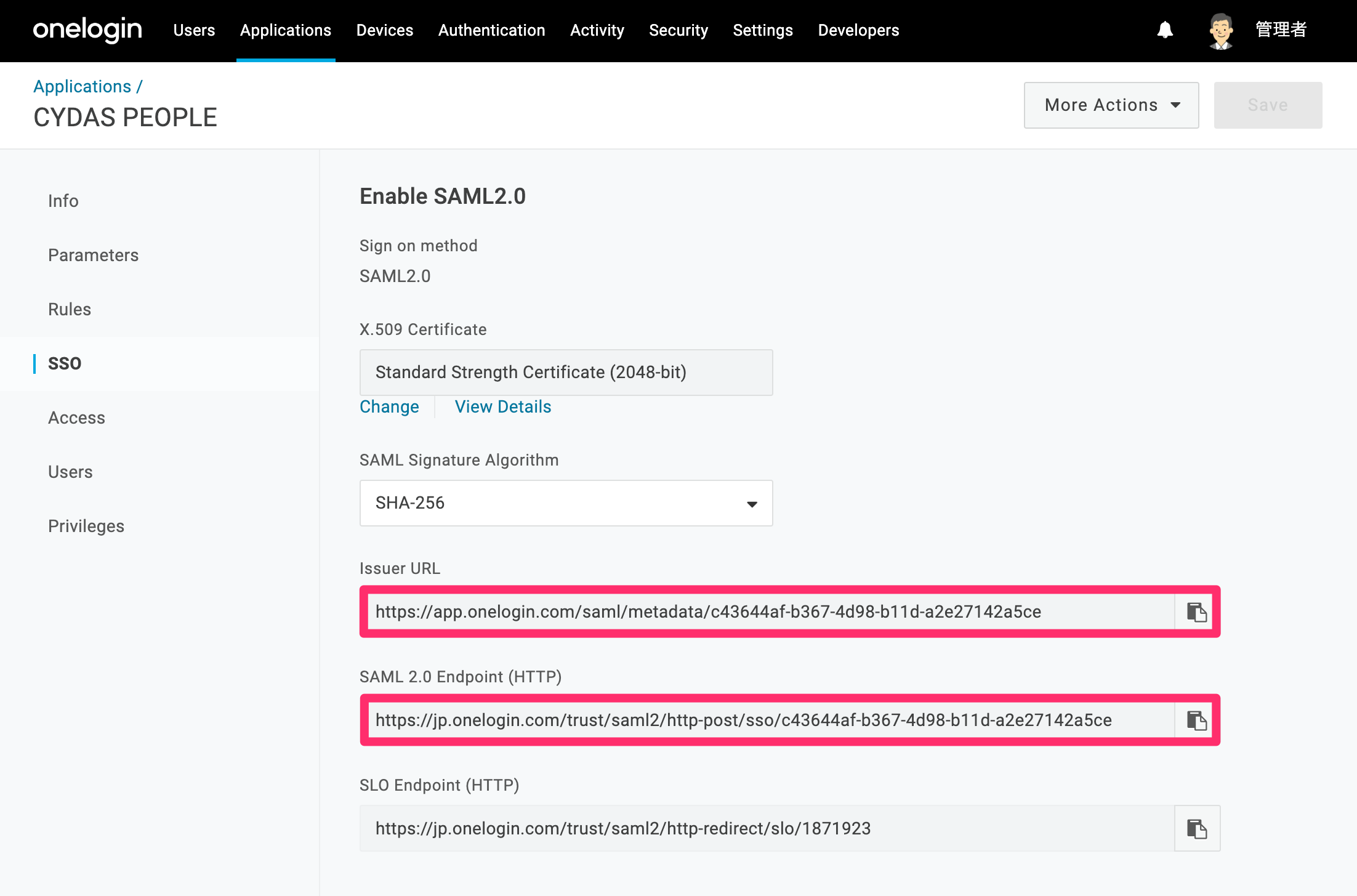Screen dimensions: 1357x896
Task: Click the Save button
Action: [1268, 105]
